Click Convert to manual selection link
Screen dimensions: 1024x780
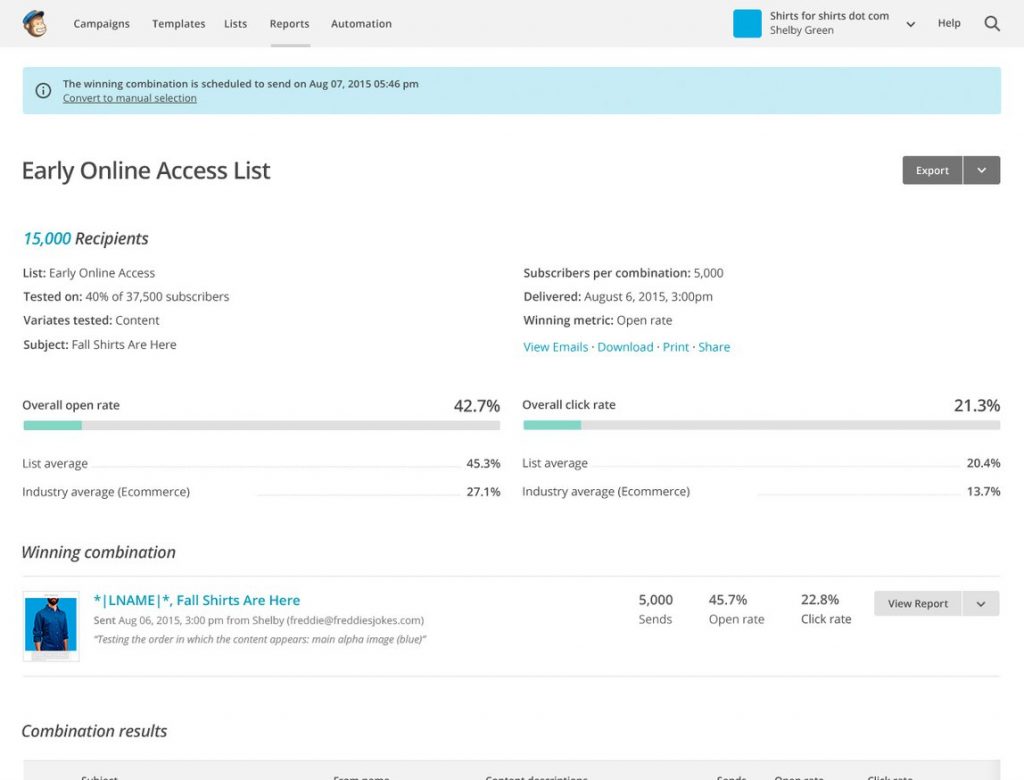[x=130, y=99]
